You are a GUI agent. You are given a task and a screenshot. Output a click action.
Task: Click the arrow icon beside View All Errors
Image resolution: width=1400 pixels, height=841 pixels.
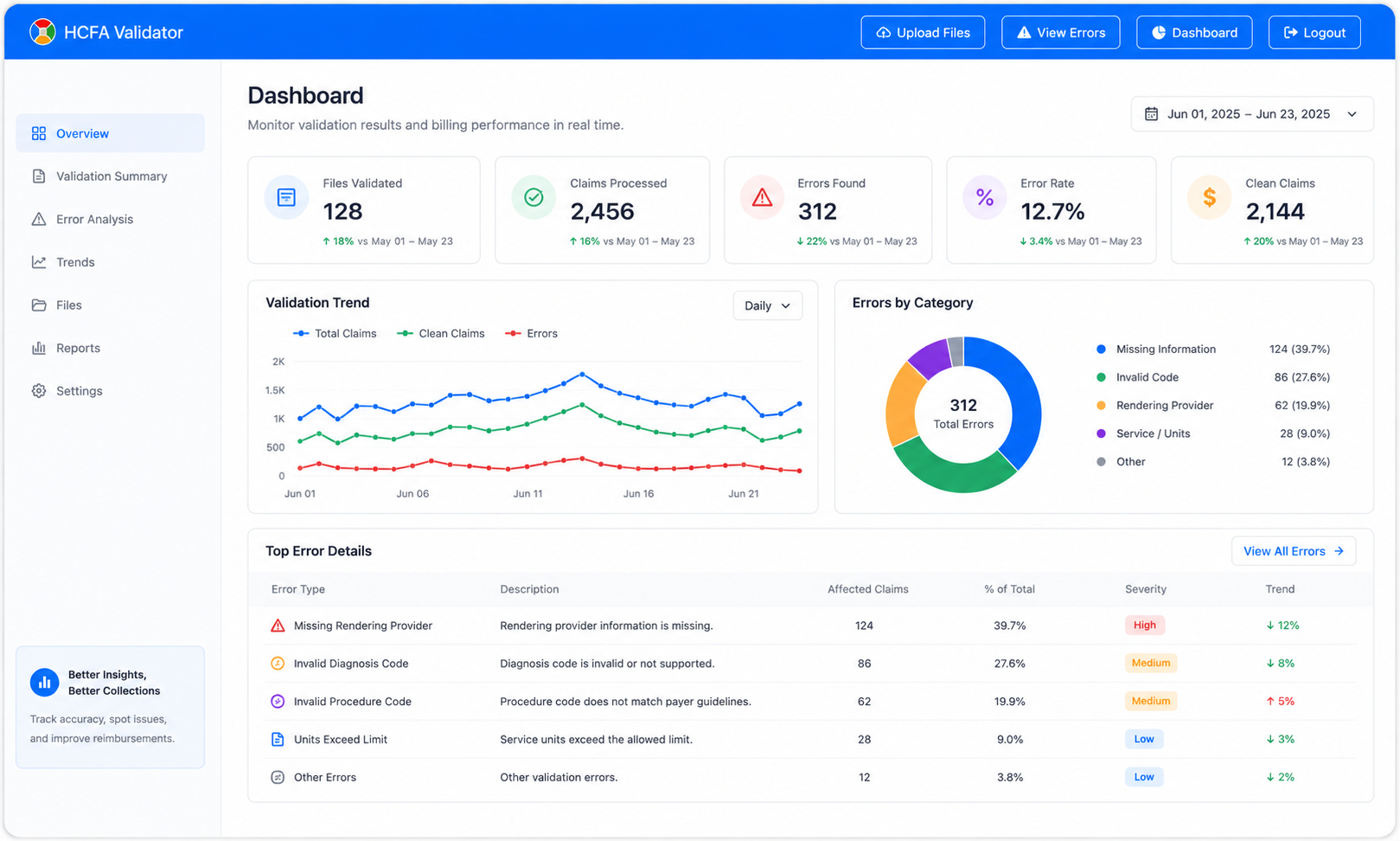[x=1339, y=551]
